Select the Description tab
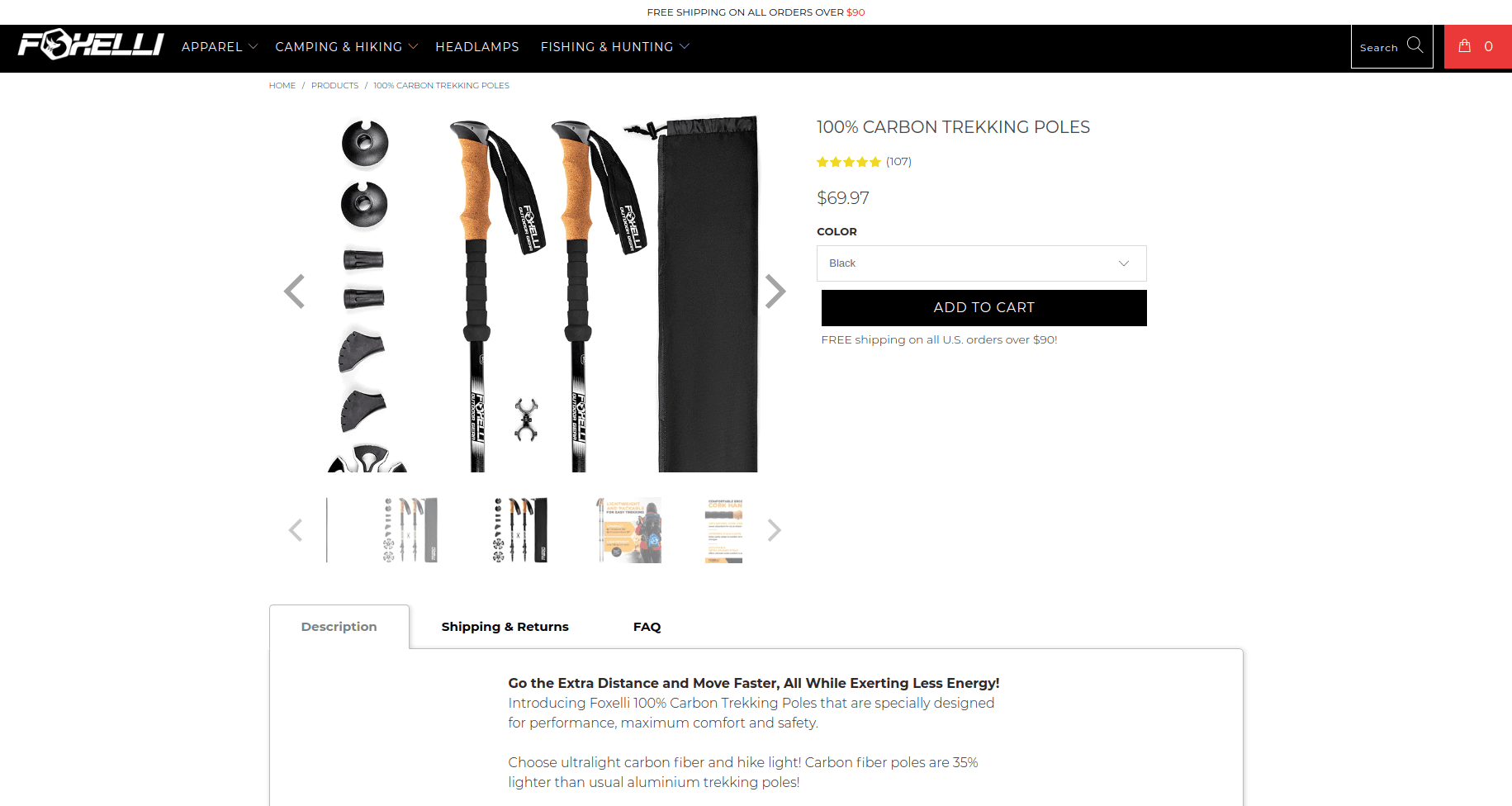 tap(339, 627)
